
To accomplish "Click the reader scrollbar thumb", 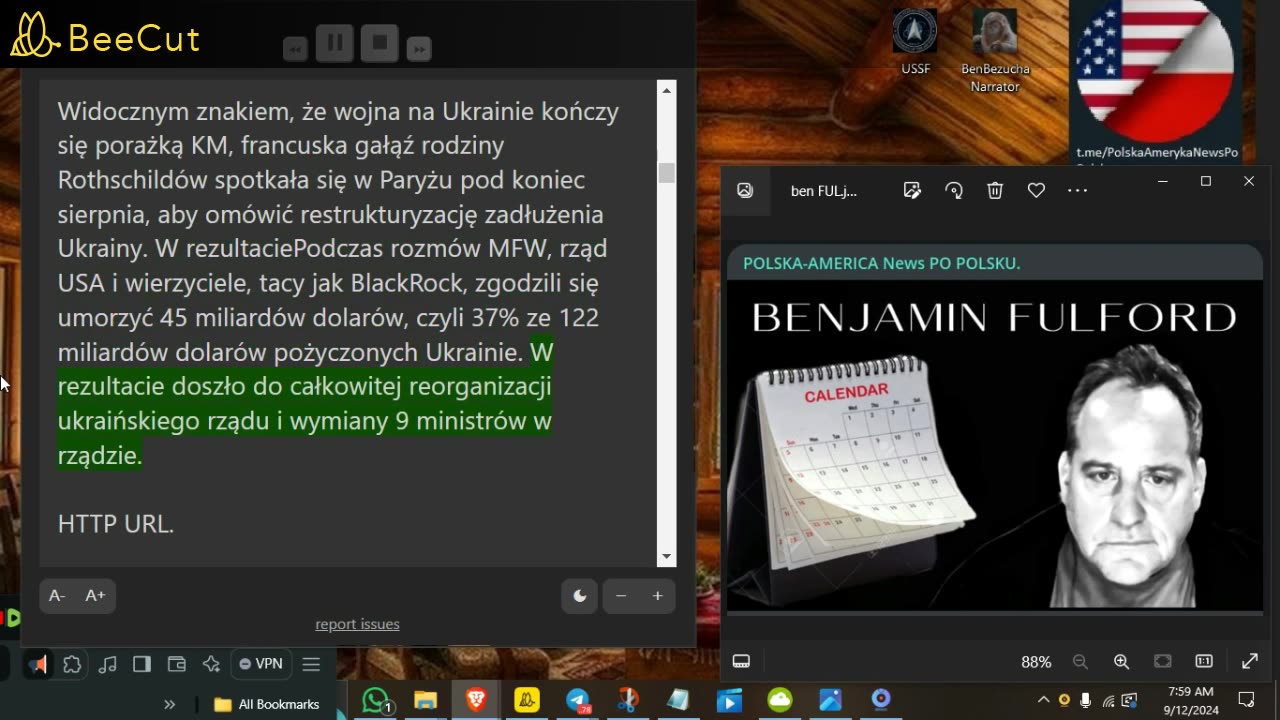I will point(666,173).
